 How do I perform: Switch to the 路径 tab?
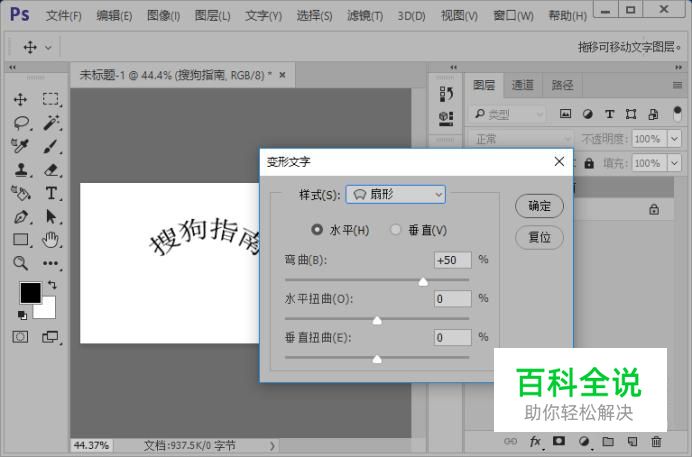point(562,85)
